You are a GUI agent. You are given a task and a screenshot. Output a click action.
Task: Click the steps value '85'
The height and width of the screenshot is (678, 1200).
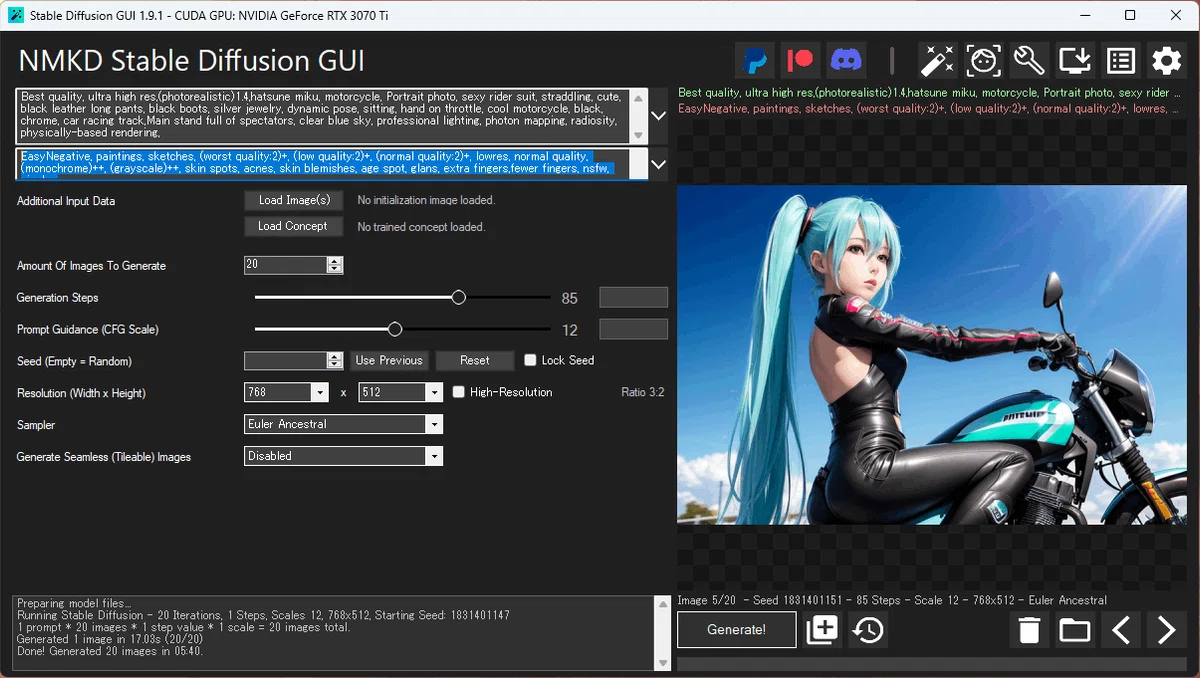tap(570, 298)
